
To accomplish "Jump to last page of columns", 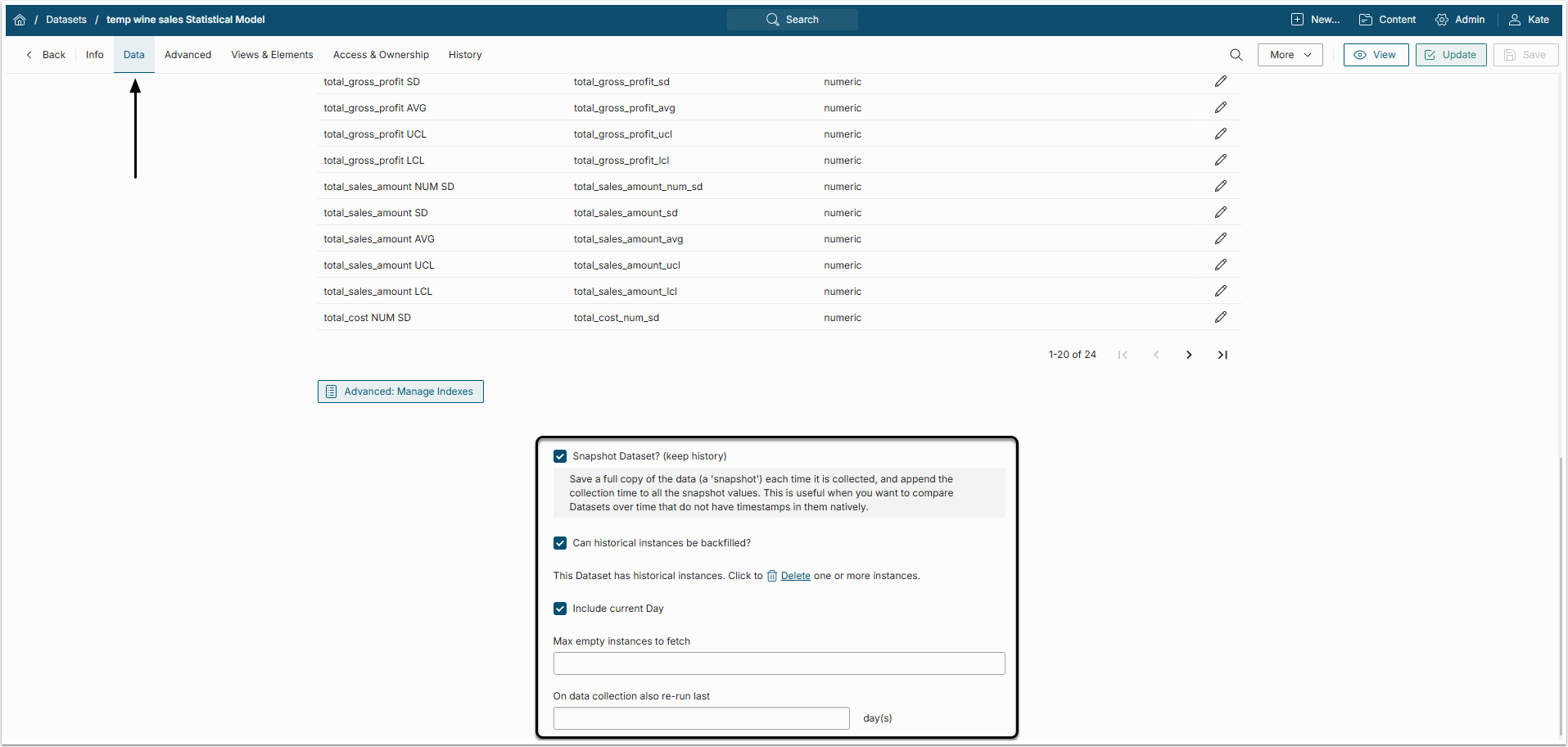I will [1222, 355].
